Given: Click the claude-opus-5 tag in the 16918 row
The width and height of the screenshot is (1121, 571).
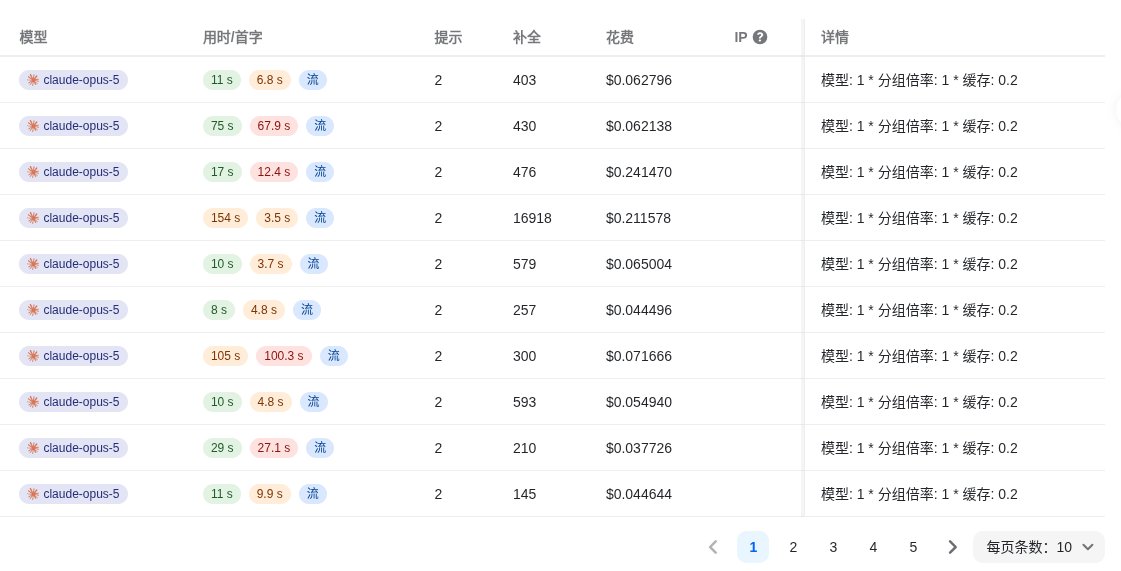Looking at the screenshot, I should [x=74, y=218].
